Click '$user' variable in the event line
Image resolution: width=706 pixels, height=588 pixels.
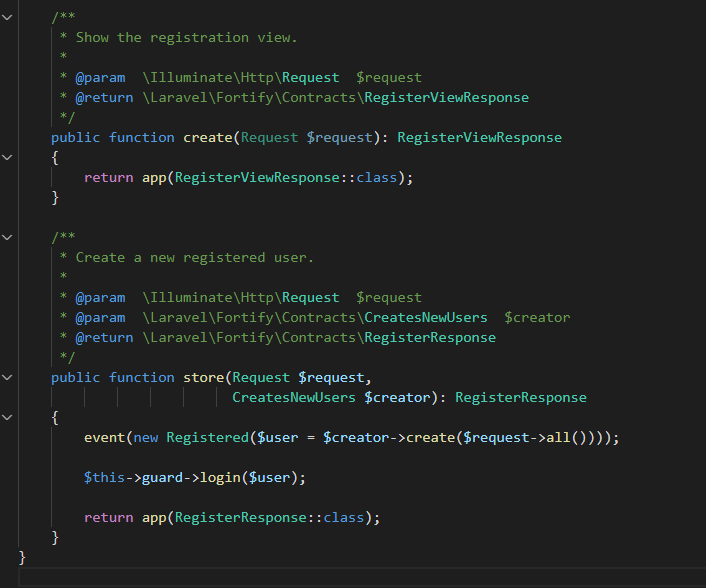[277, 438]
